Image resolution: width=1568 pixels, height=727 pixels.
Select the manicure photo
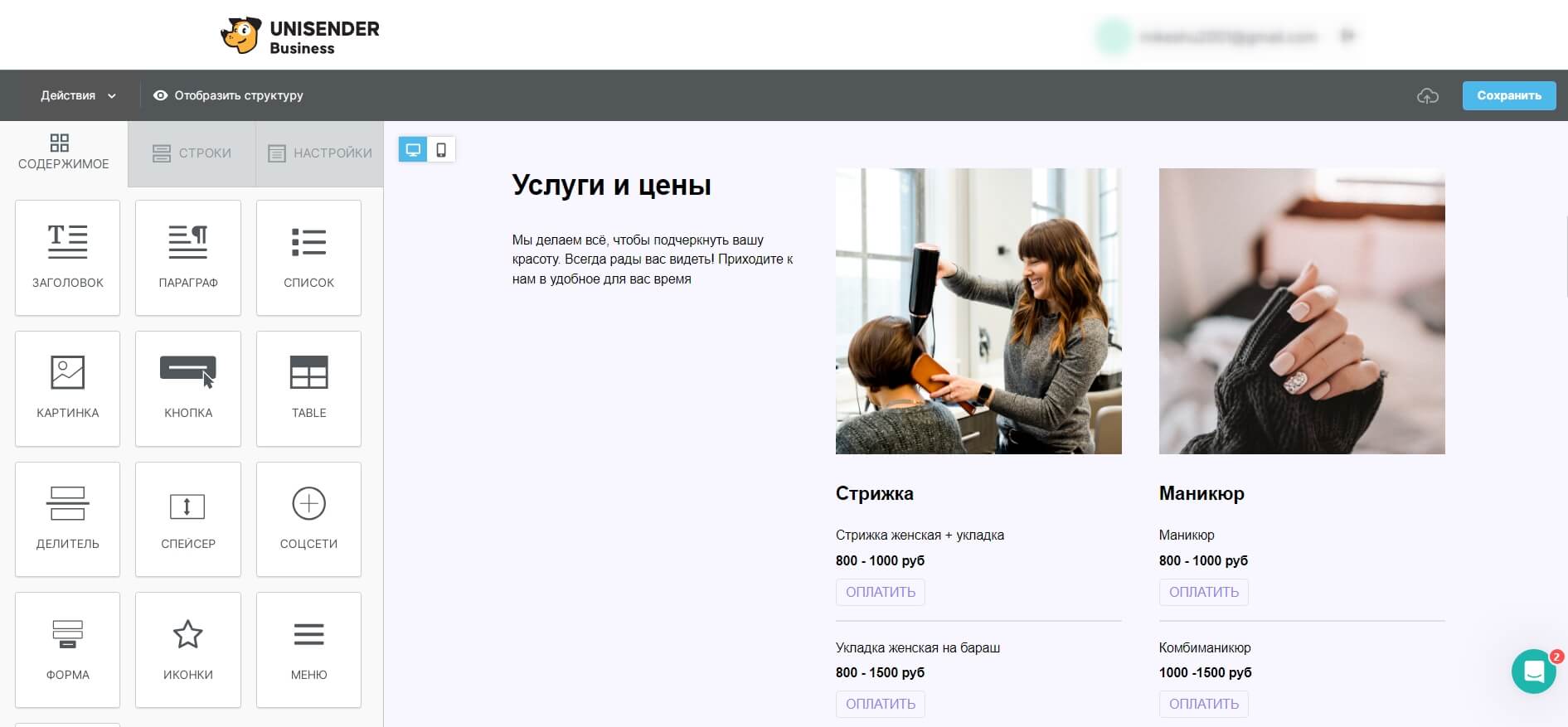(x=1302, y=311)
